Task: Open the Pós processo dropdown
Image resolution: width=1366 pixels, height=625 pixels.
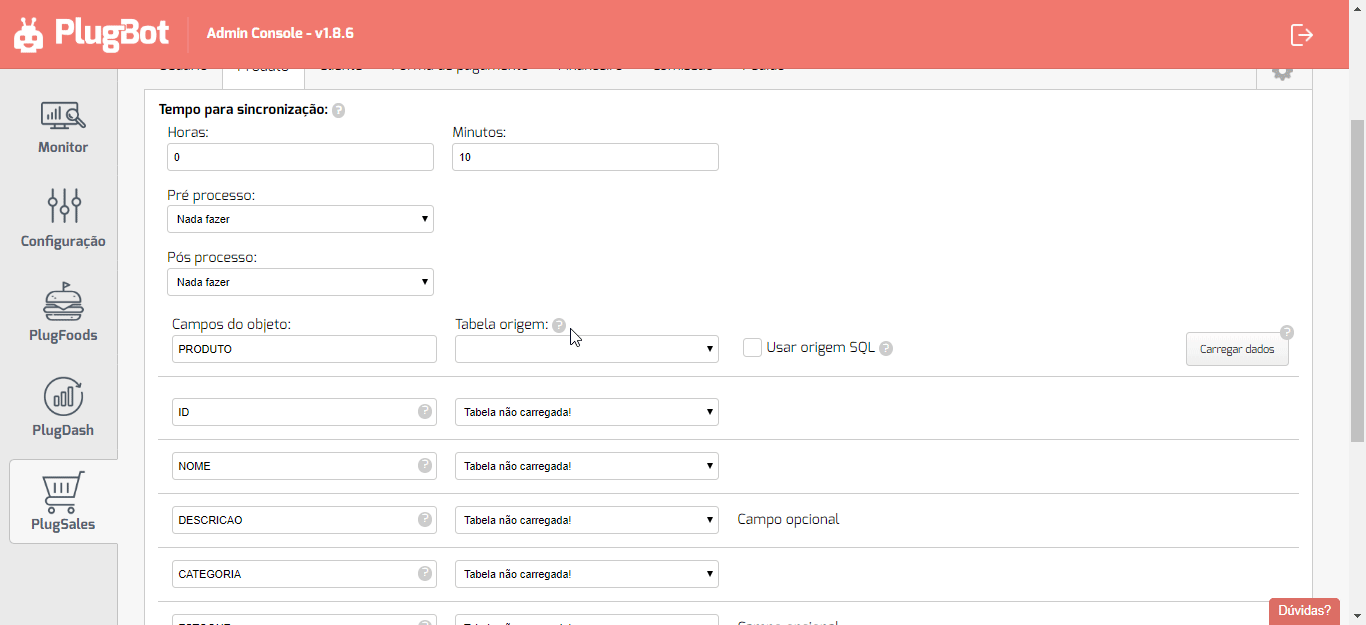Action: click(300, 282)
